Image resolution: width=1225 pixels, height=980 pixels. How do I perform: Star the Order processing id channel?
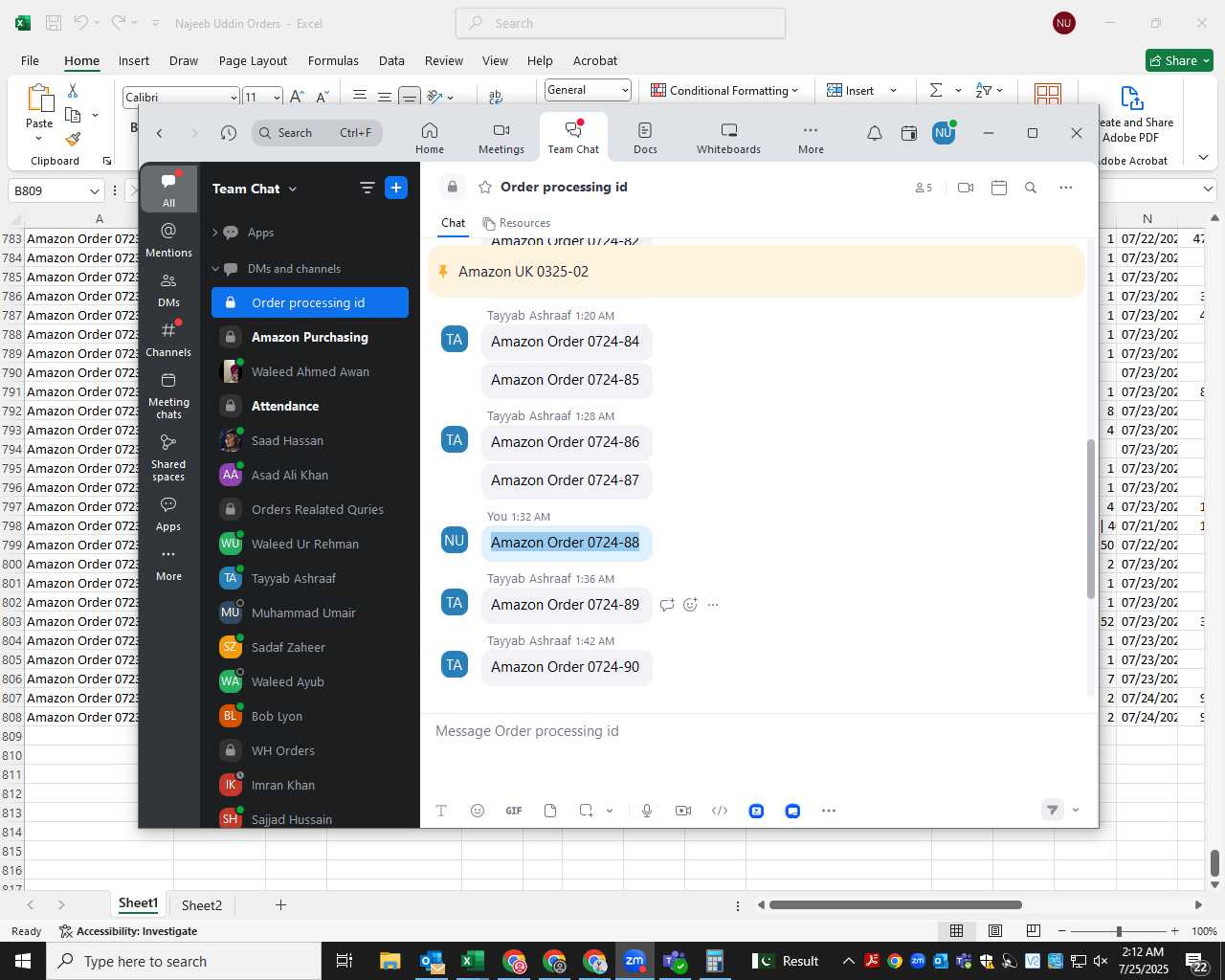click(x=485, y=188)
